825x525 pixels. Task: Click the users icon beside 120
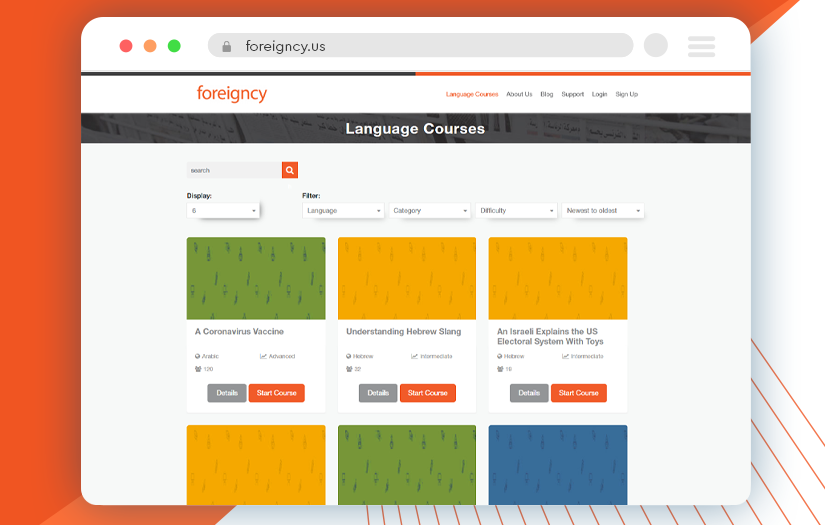(198, 369)
